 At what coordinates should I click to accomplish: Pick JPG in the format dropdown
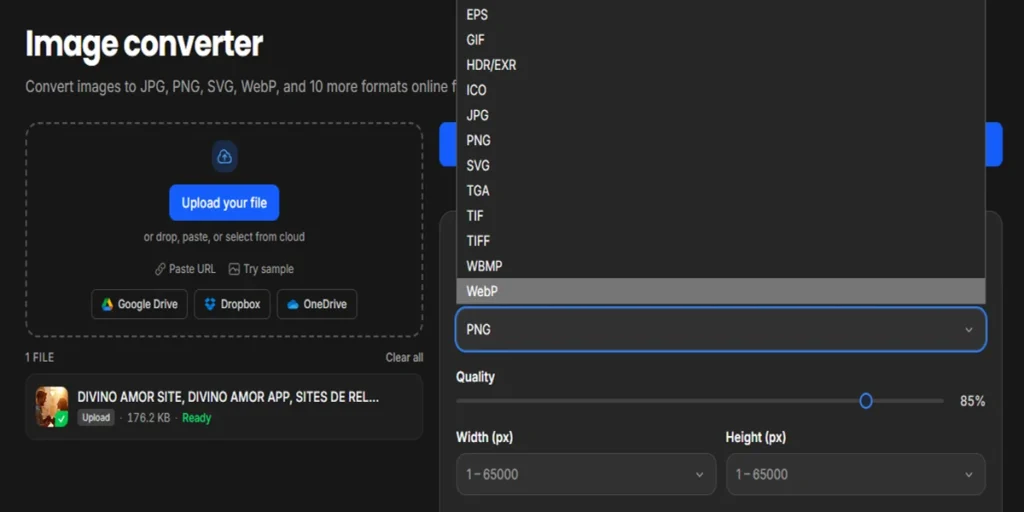point(720,116)
